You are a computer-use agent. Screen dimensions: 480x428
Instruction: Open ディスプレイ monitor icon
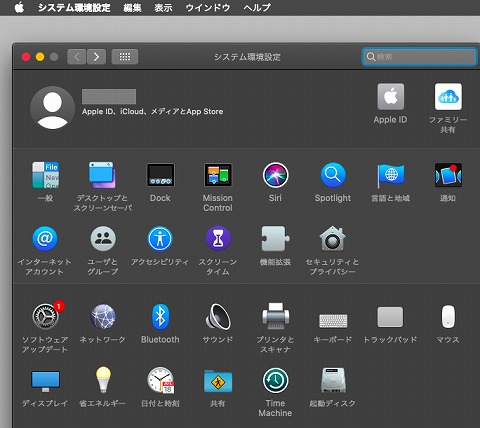(45, 381)
